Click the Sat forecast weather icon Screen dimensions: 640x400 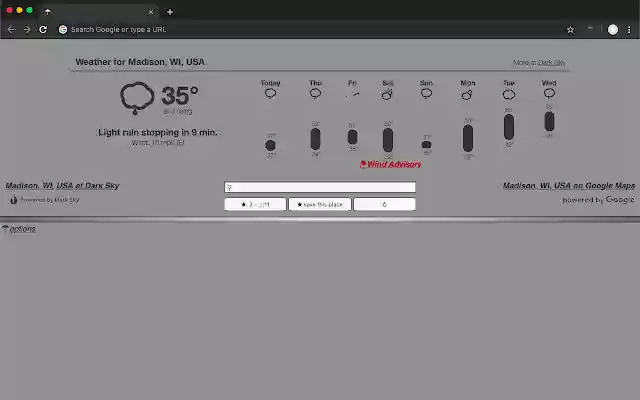coord(387,95)
